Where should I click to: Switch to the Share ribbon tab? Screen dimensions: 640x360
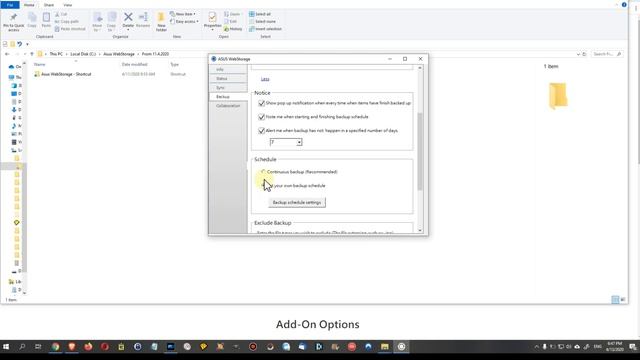point(49,5)
